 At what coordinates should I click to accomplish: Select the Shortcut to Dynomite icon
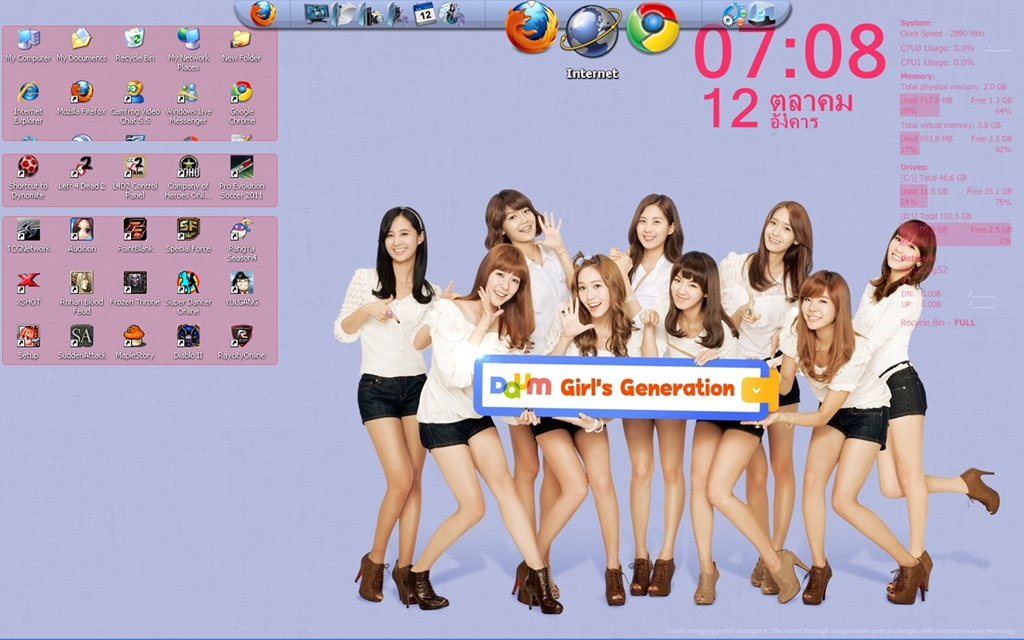tap(28, 177)
